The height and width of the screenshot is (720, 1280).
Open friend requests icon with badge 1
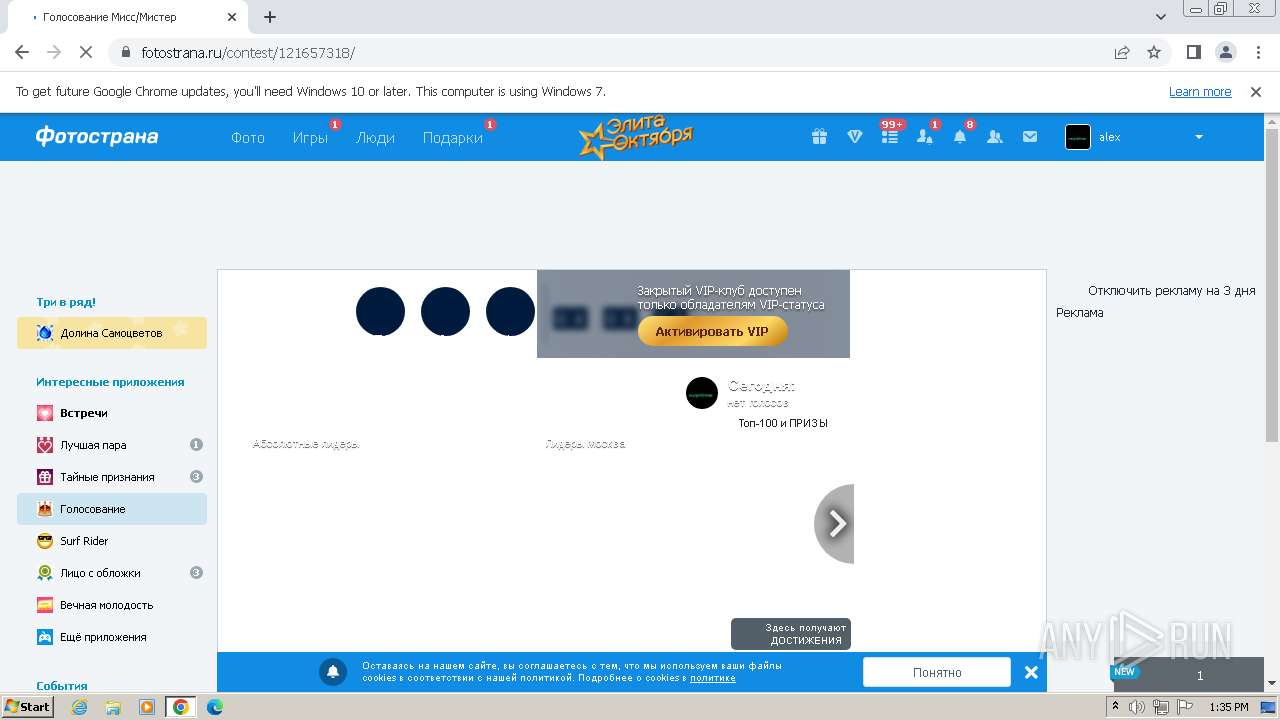[925, 137]
